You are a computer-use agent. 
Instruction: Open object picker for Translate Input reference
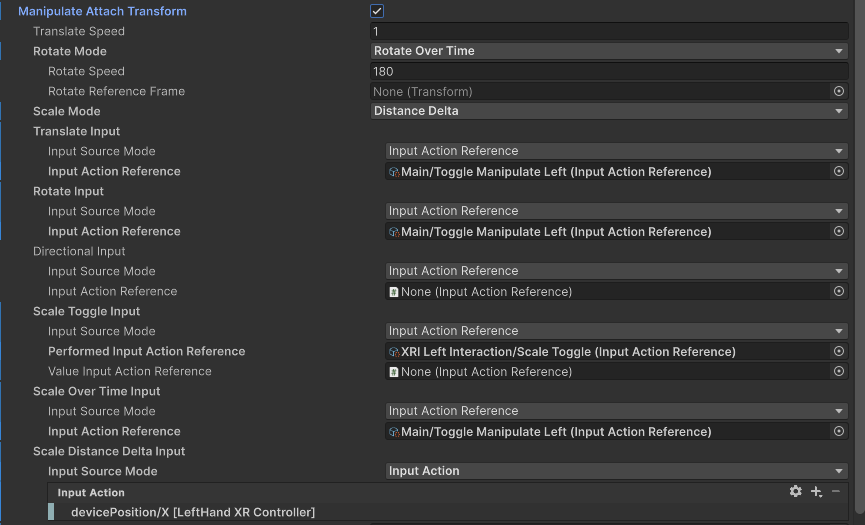[839, 171]
